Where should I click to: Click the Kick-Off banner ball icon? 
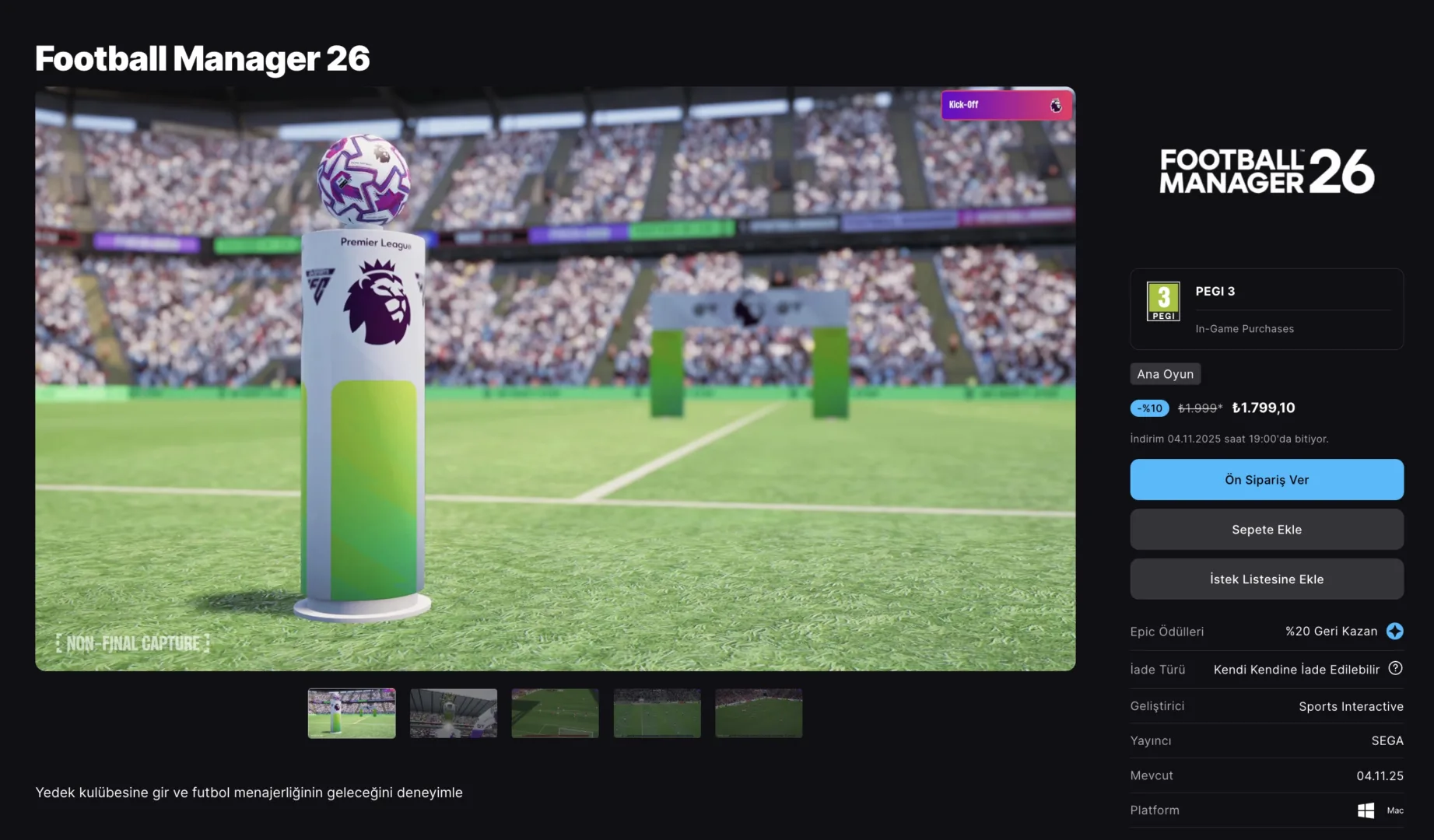click(1055, 105)
